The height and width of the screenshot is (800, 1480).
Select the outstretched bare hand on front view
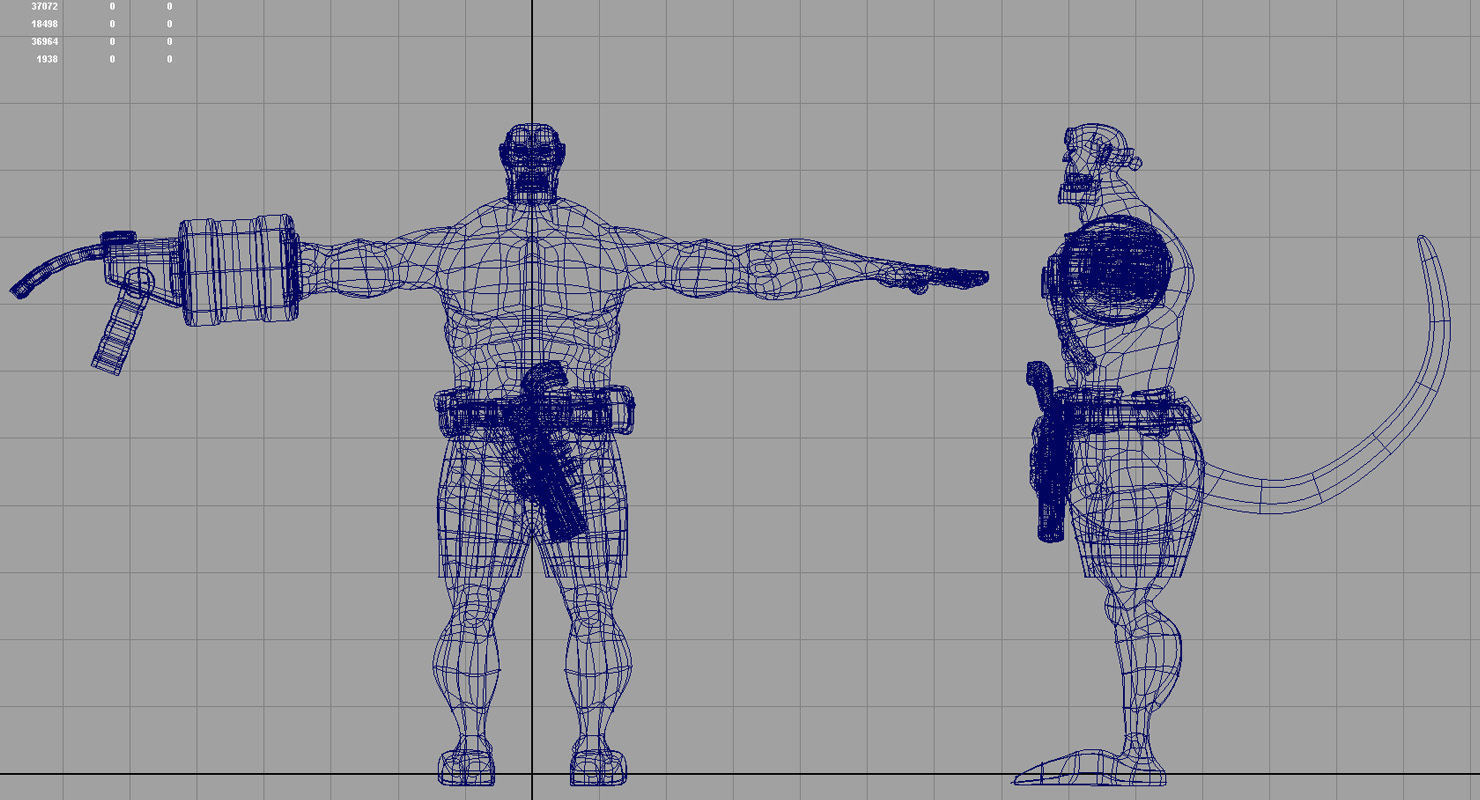tap(935, 278)
